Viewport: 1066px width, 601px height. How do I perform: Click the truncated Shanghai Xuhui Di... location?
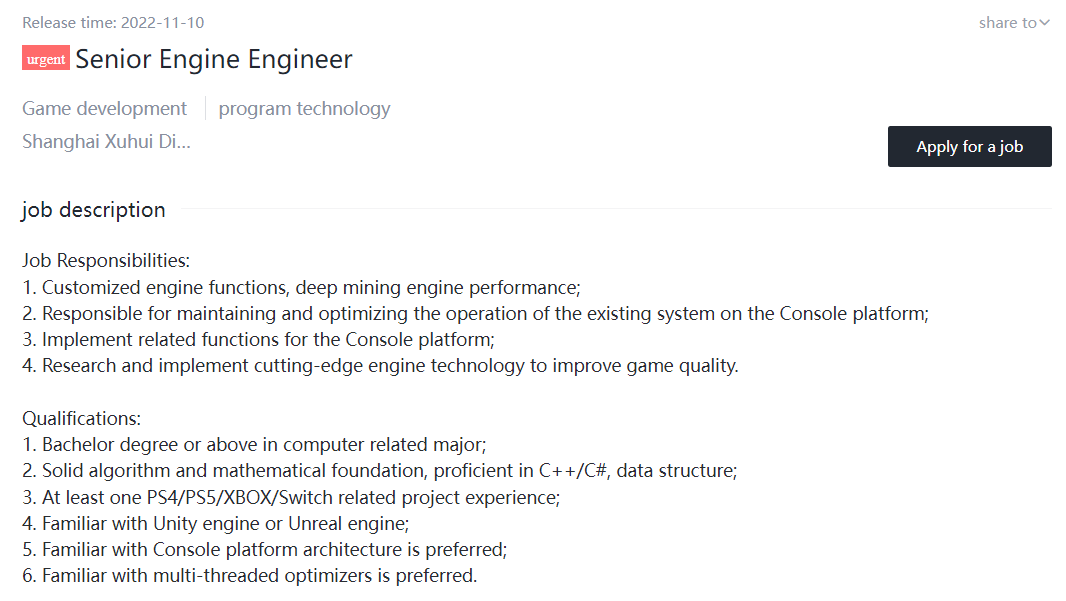pos(106,141)
